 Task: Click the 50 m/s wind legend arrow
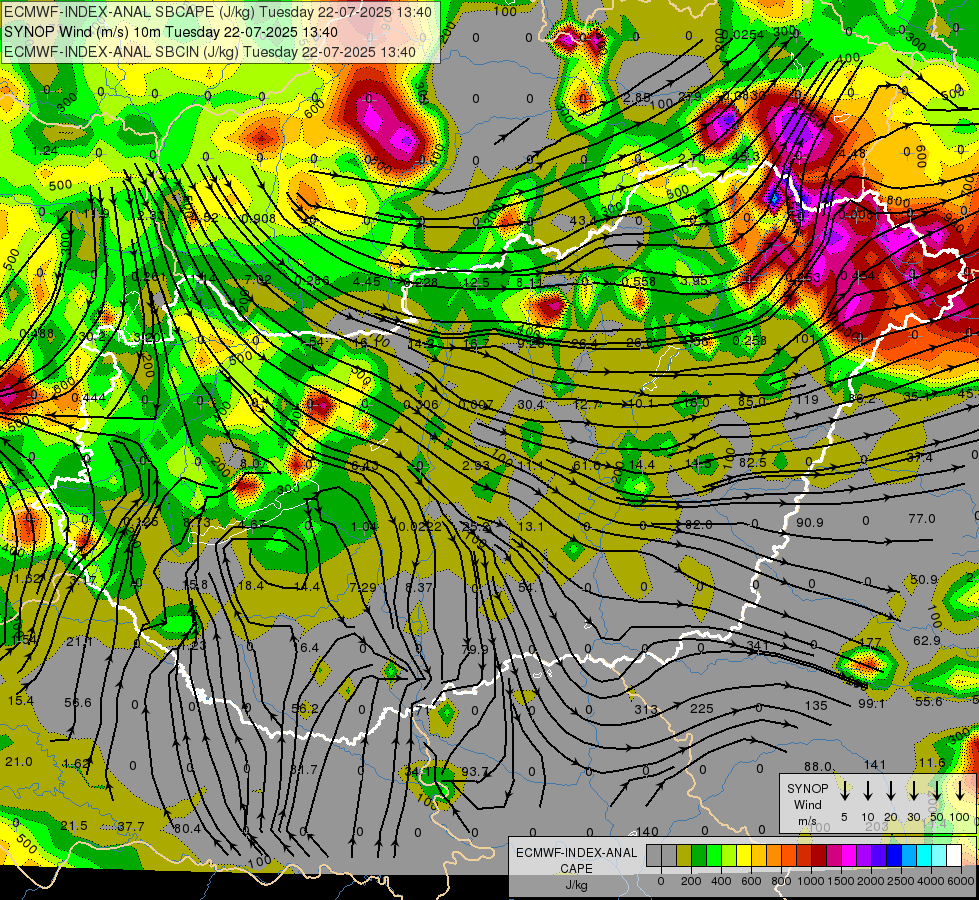coord(937,791)
